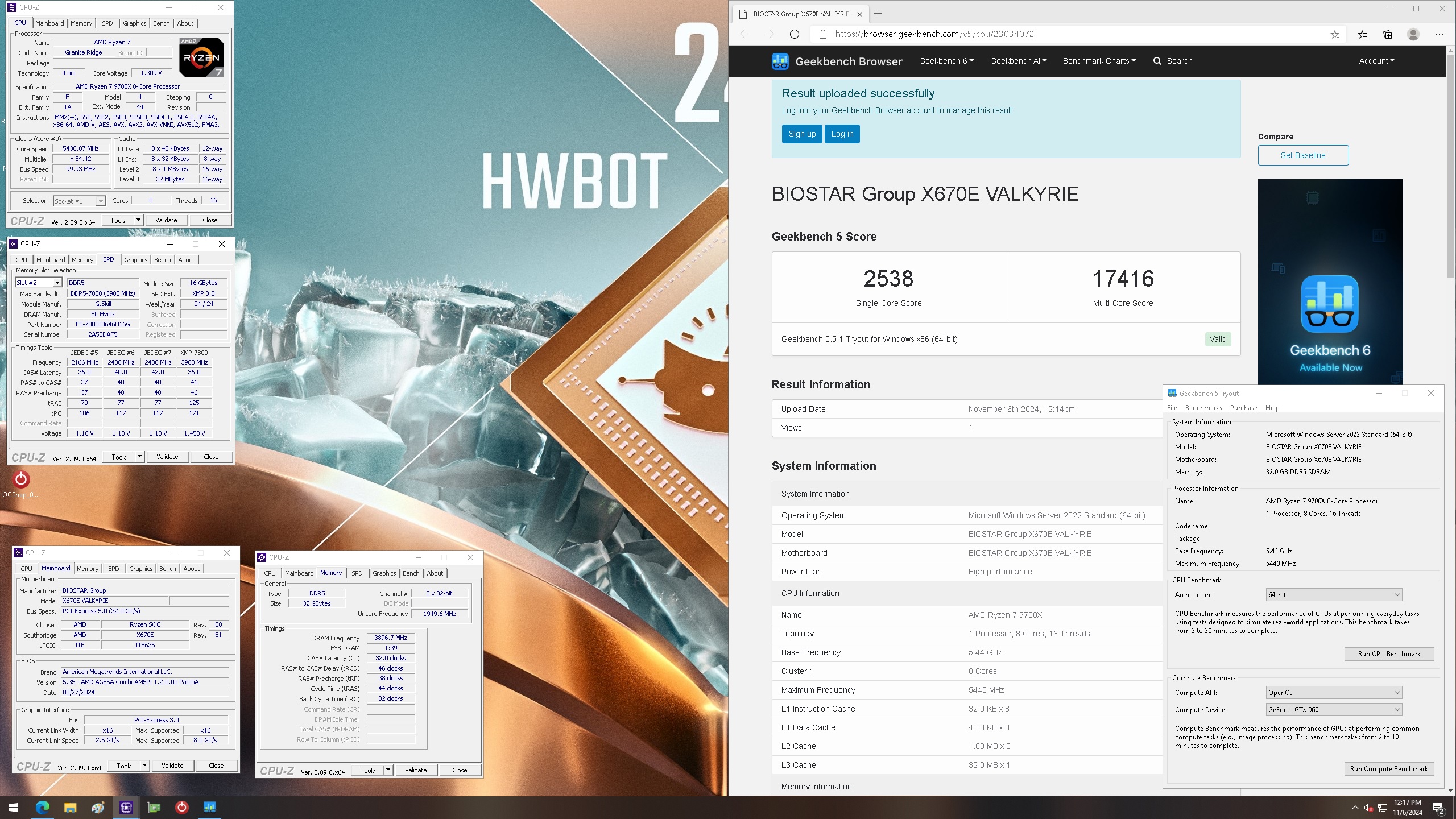Image resolution: width=1456 pixels, height=819 pixels.
Task: Click the Geekbench Browser logo icon
Action: (x=780, y=61)
